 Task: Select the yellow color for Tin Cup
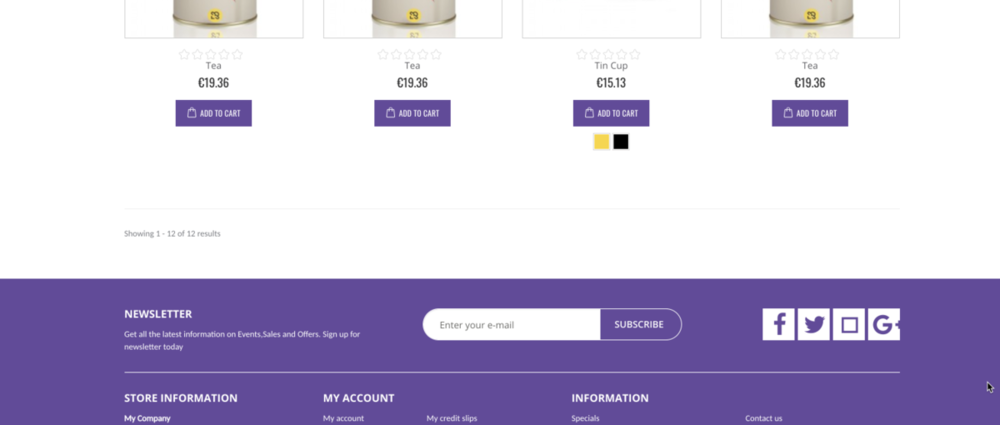pos(601,142)
